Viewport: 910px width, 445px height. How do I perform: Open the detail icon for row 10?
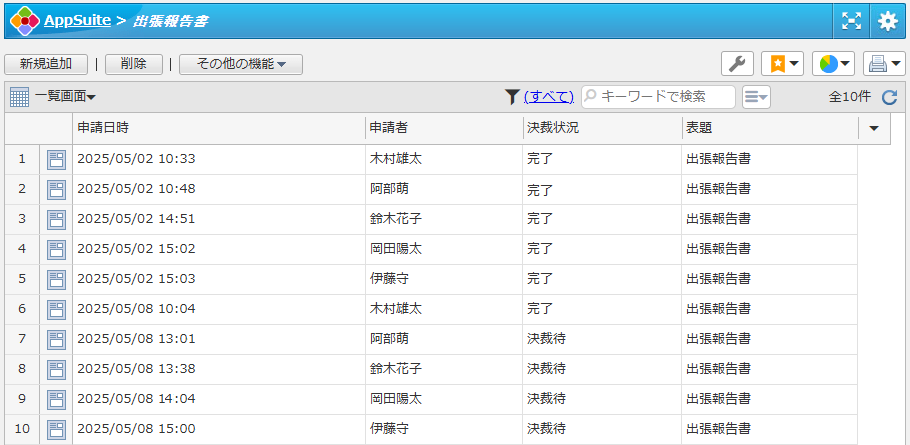pyautogui.click(x=56, y=429)
